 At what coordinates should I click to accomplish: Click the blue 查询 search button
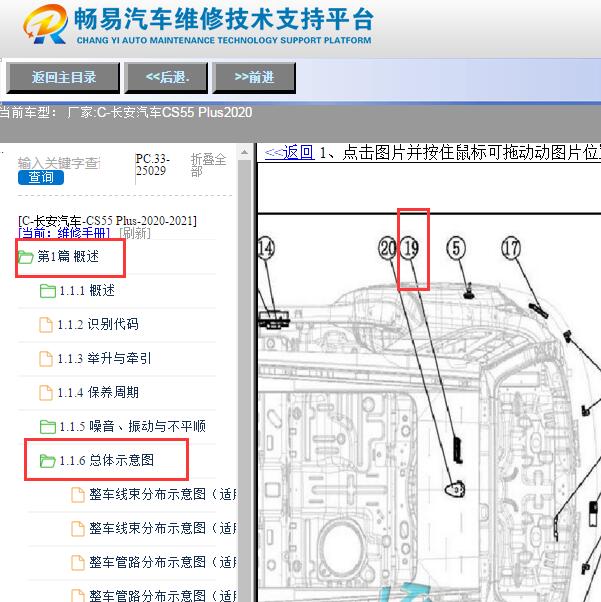(x=41, y=177)
